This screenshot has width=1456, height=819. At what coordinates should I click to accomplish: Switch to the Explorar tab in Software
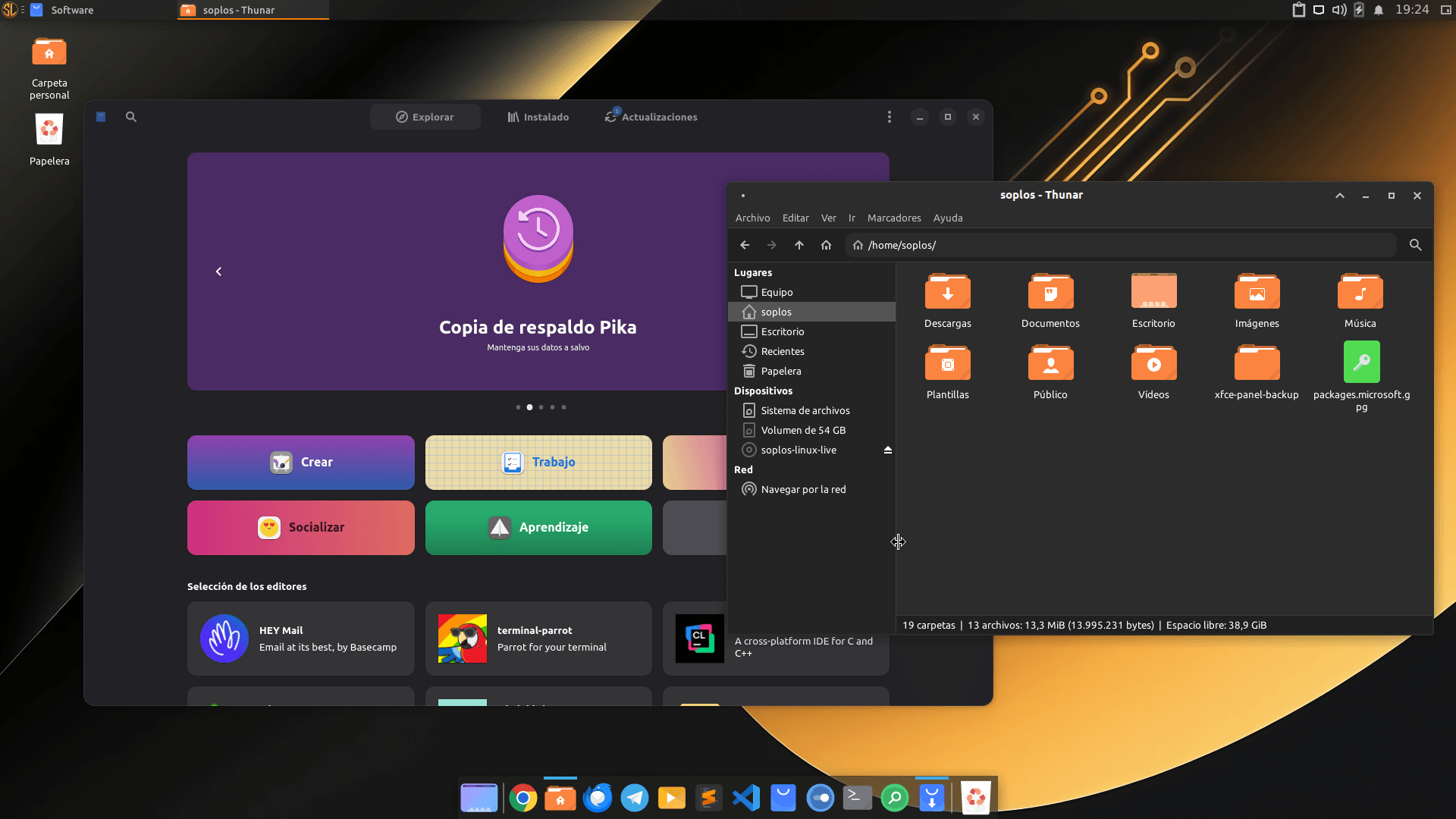[425, 117]
